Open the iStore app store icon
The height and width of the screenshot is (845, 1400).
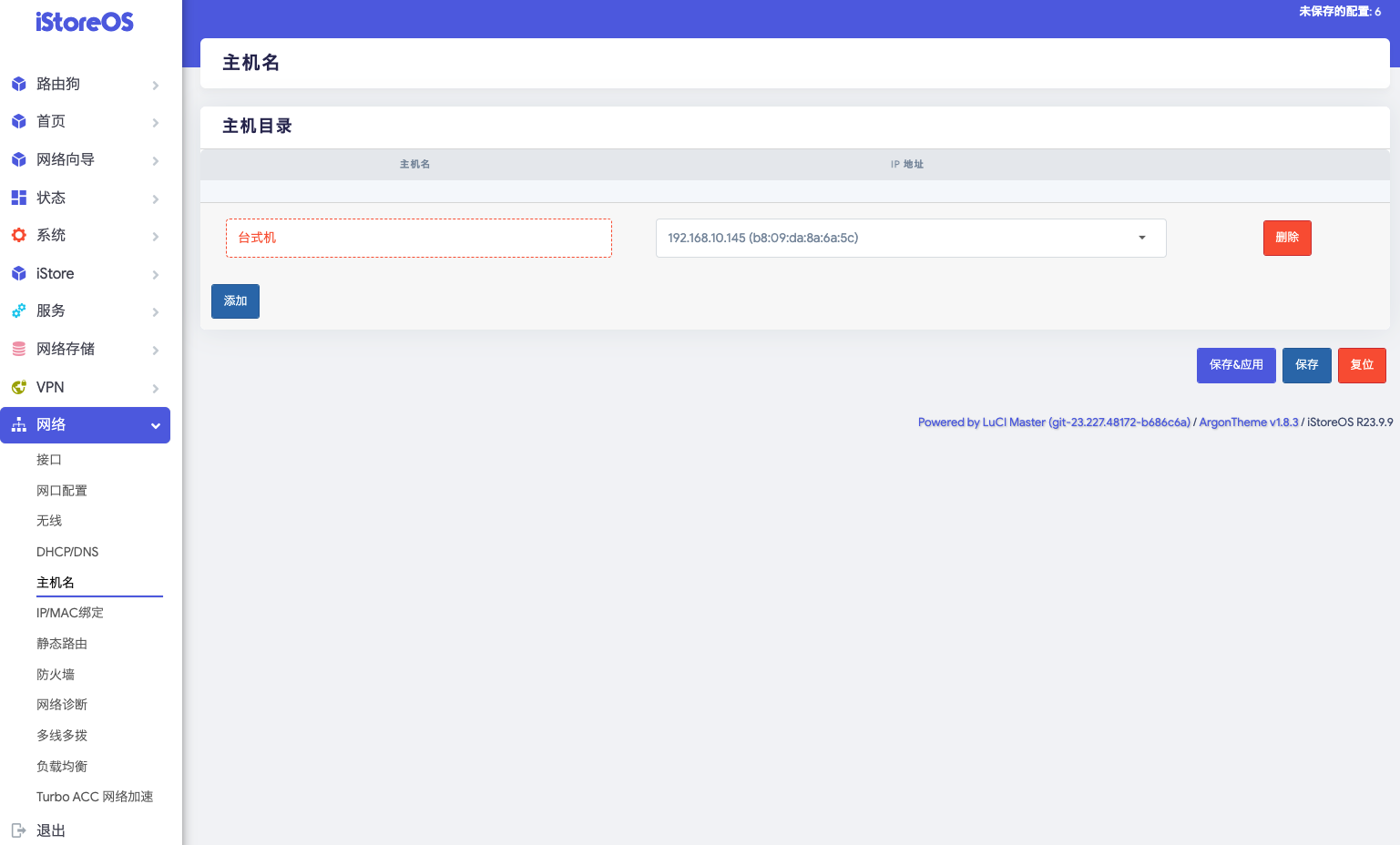pos(18,273)
